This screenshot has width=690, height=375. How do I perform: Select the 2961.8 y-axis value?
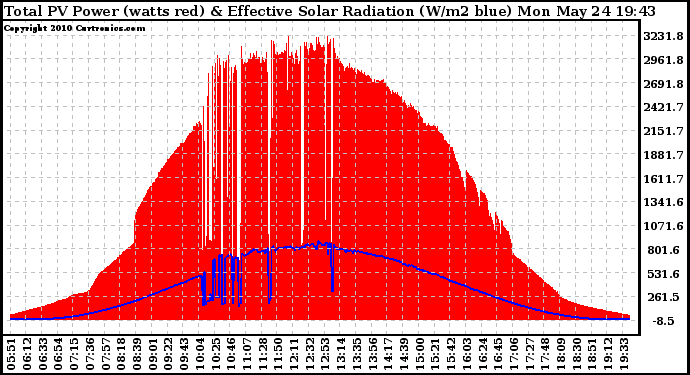(663, 60)
